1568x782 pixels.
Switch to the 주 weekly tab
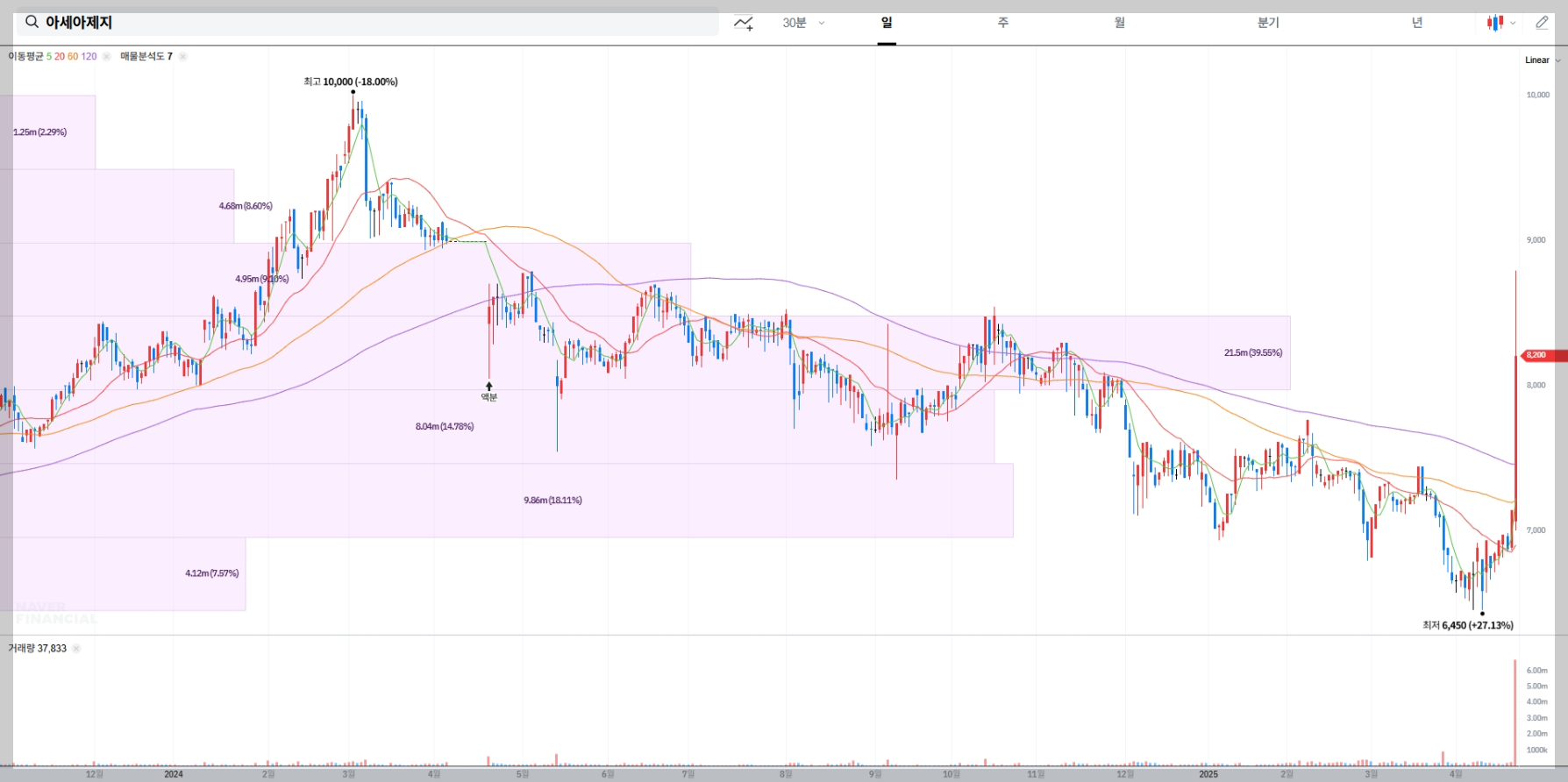point(1003,23)
